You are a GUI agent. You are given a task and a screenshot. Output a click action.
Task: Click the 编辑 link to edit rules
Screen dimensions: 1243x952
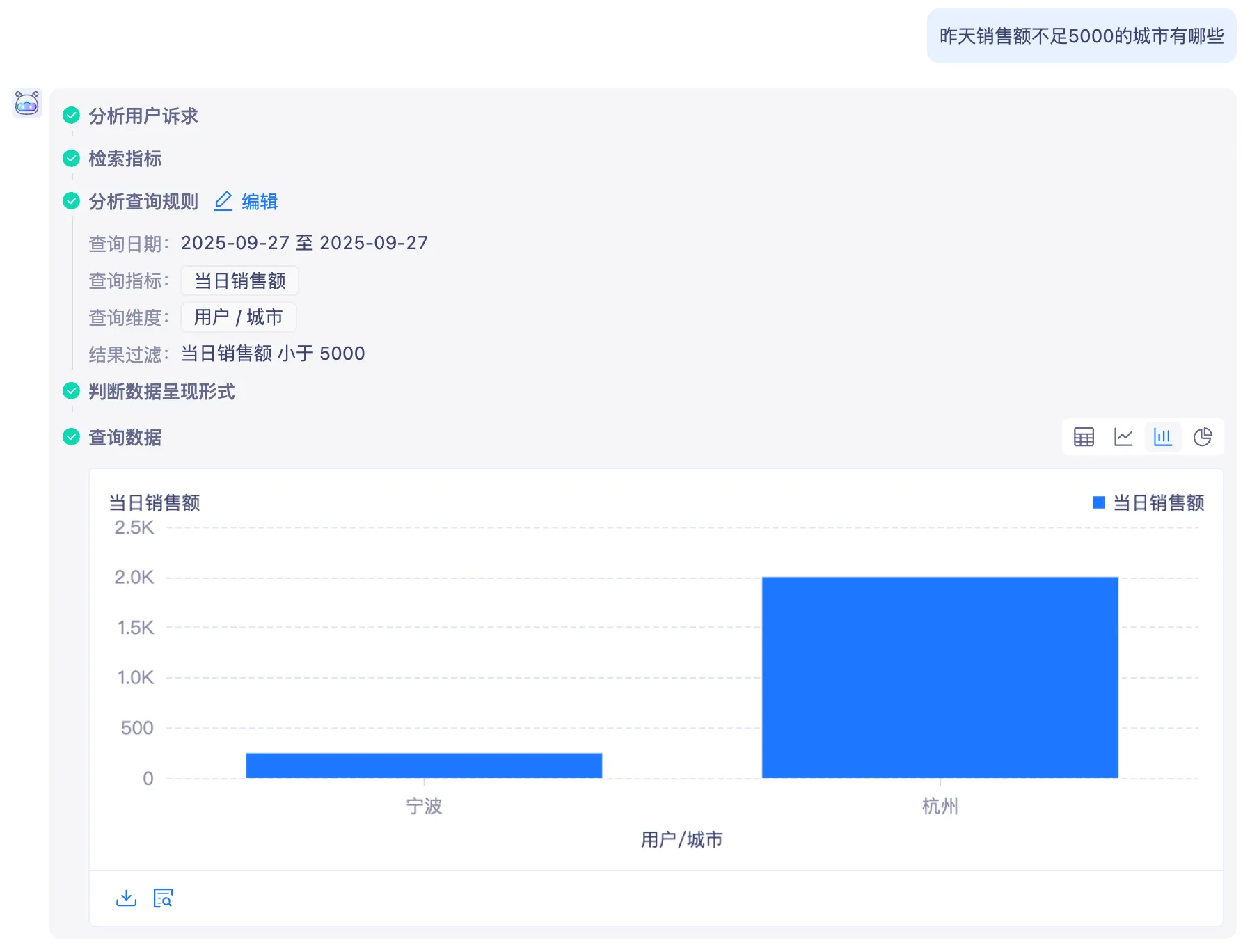pyautogui.click(x=260, y=202)
